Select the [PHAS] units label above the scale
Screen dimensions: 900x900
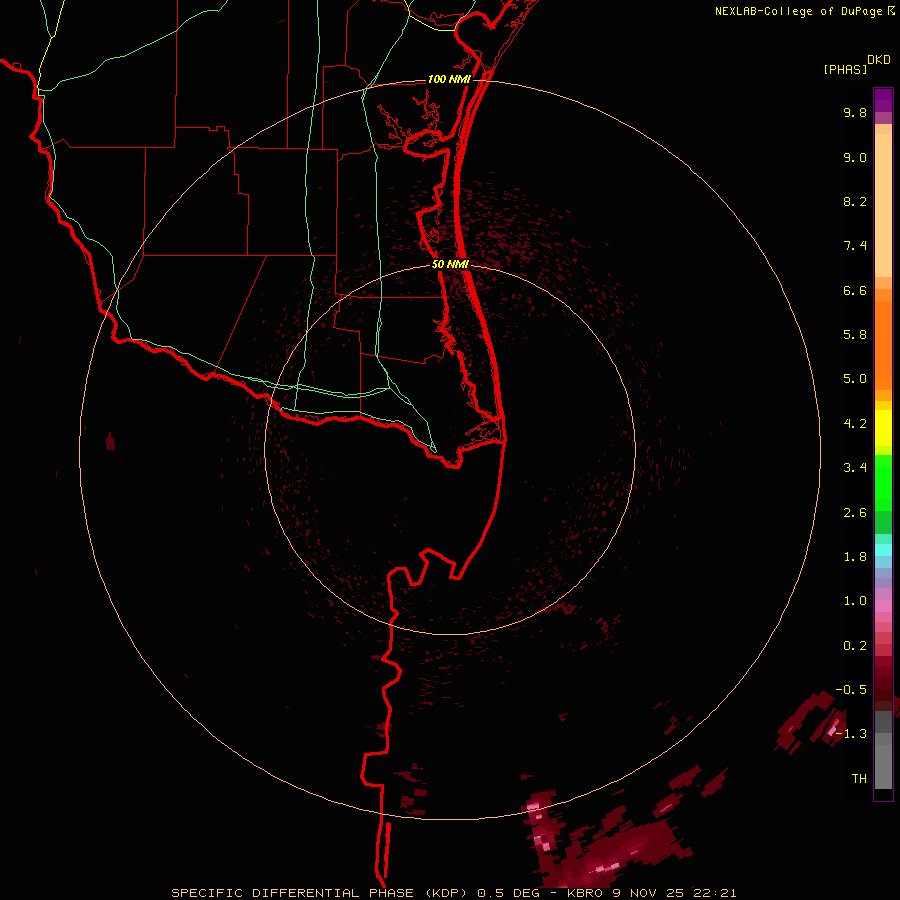(x=845, y=69)
